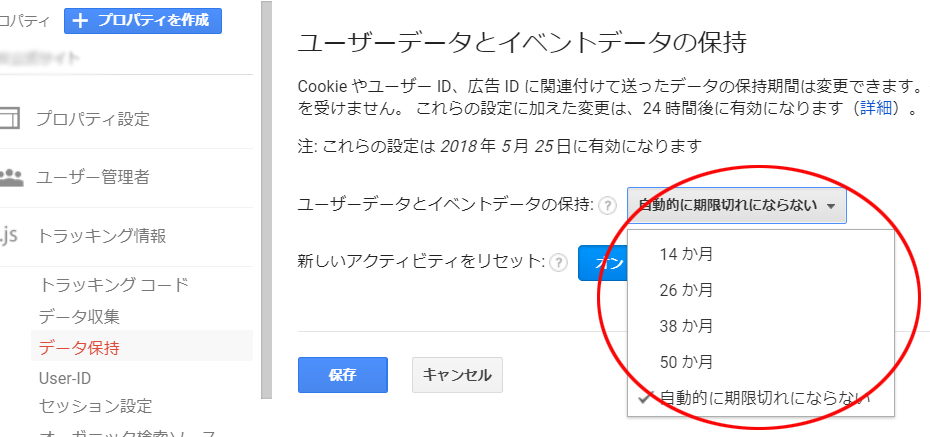Toggle the reset on new activity switch
The image size is (930, 437).
click(x=603, y=263)
